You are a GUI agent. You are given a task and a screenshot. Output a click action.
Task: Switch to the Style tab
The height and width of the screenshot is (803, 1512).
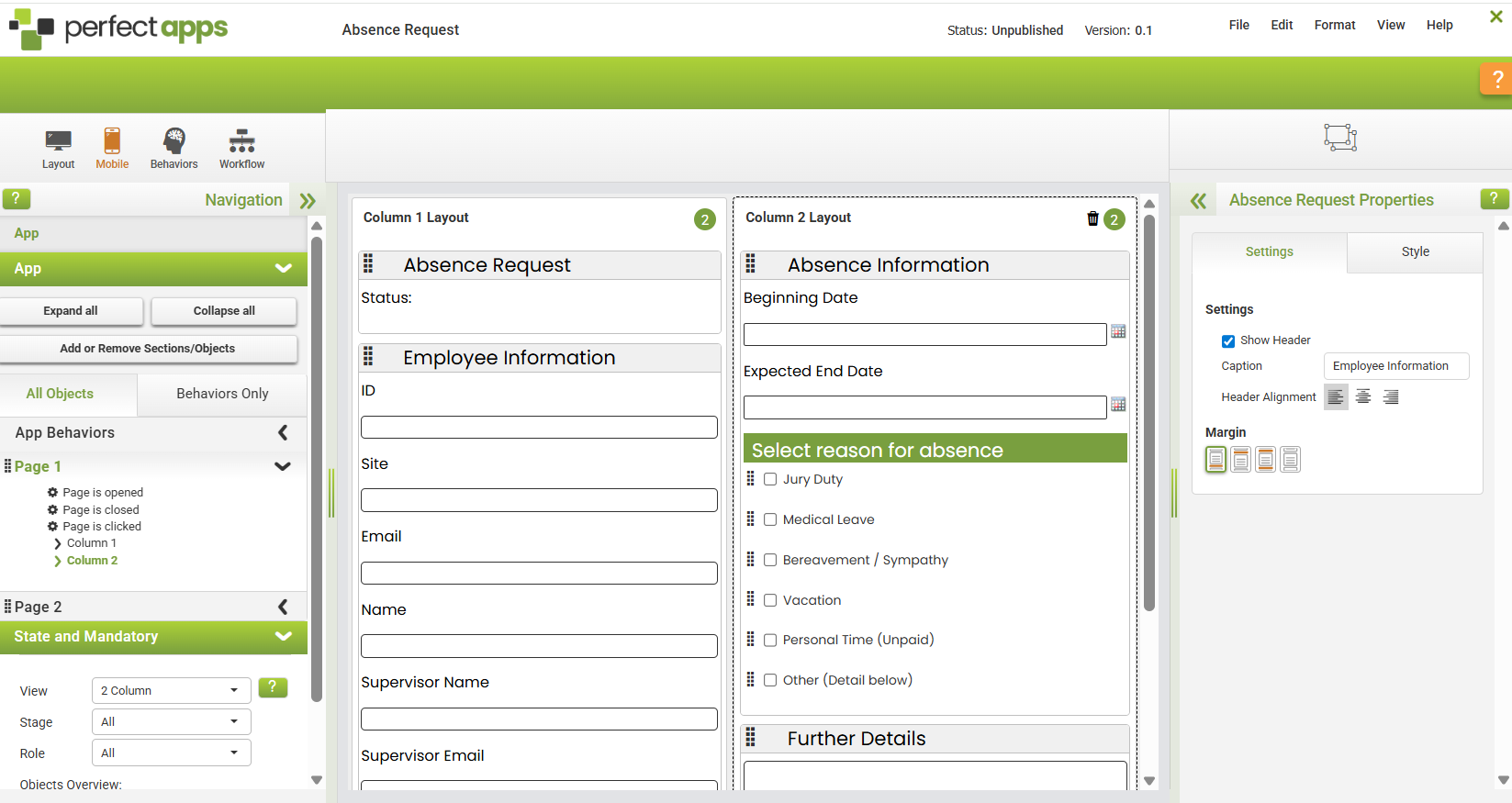[1415, 251]
